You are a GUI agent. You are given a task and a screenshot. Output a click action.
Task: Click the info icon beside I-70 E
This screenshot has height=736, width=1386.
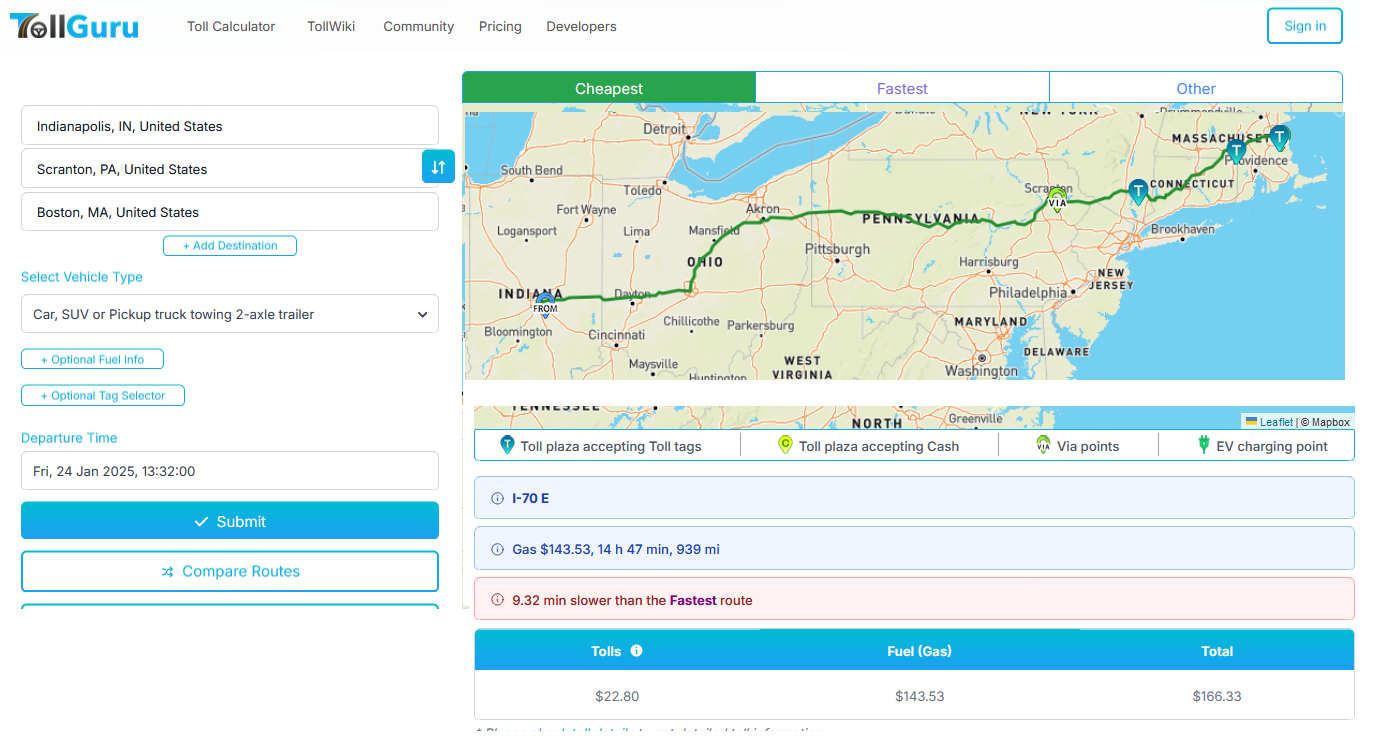pos(498,498)
